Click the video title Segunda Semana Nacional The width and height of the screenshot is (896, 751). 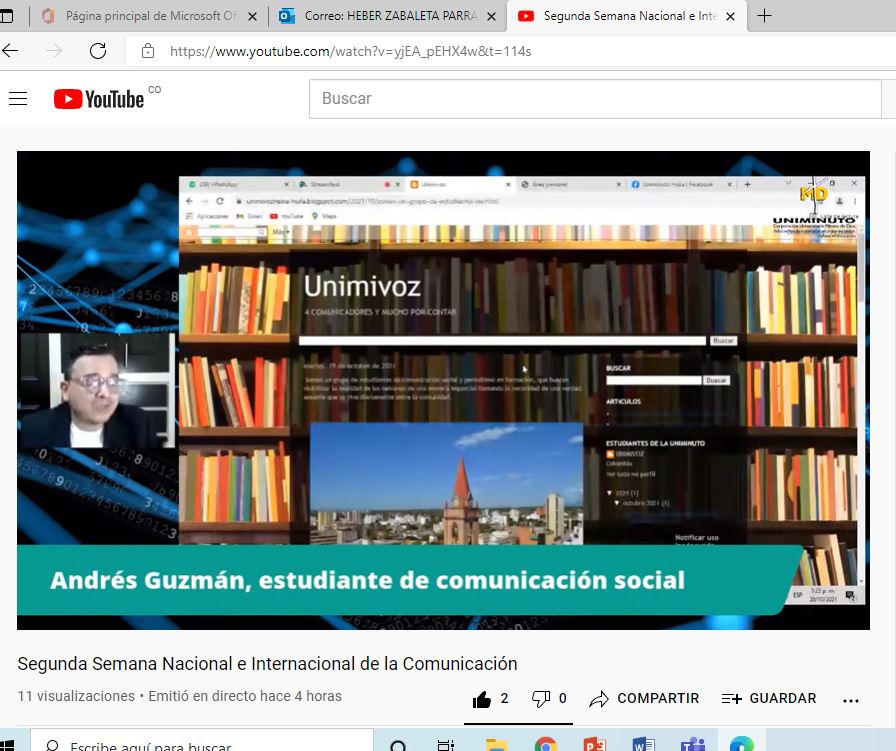[x=267, y=664]
